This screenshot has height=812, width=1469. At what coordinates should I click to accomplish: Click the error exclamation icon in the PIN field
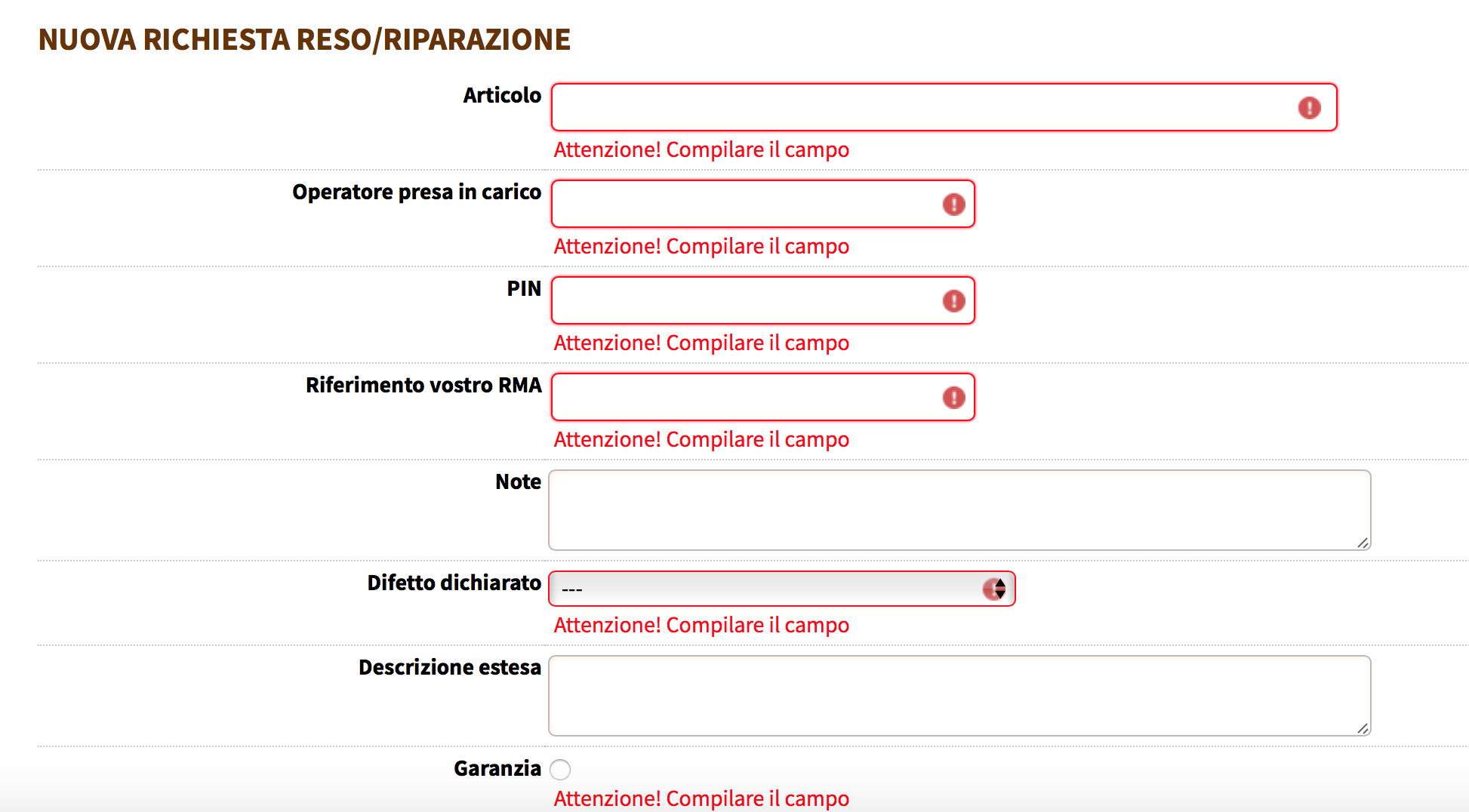pos(953,301)
